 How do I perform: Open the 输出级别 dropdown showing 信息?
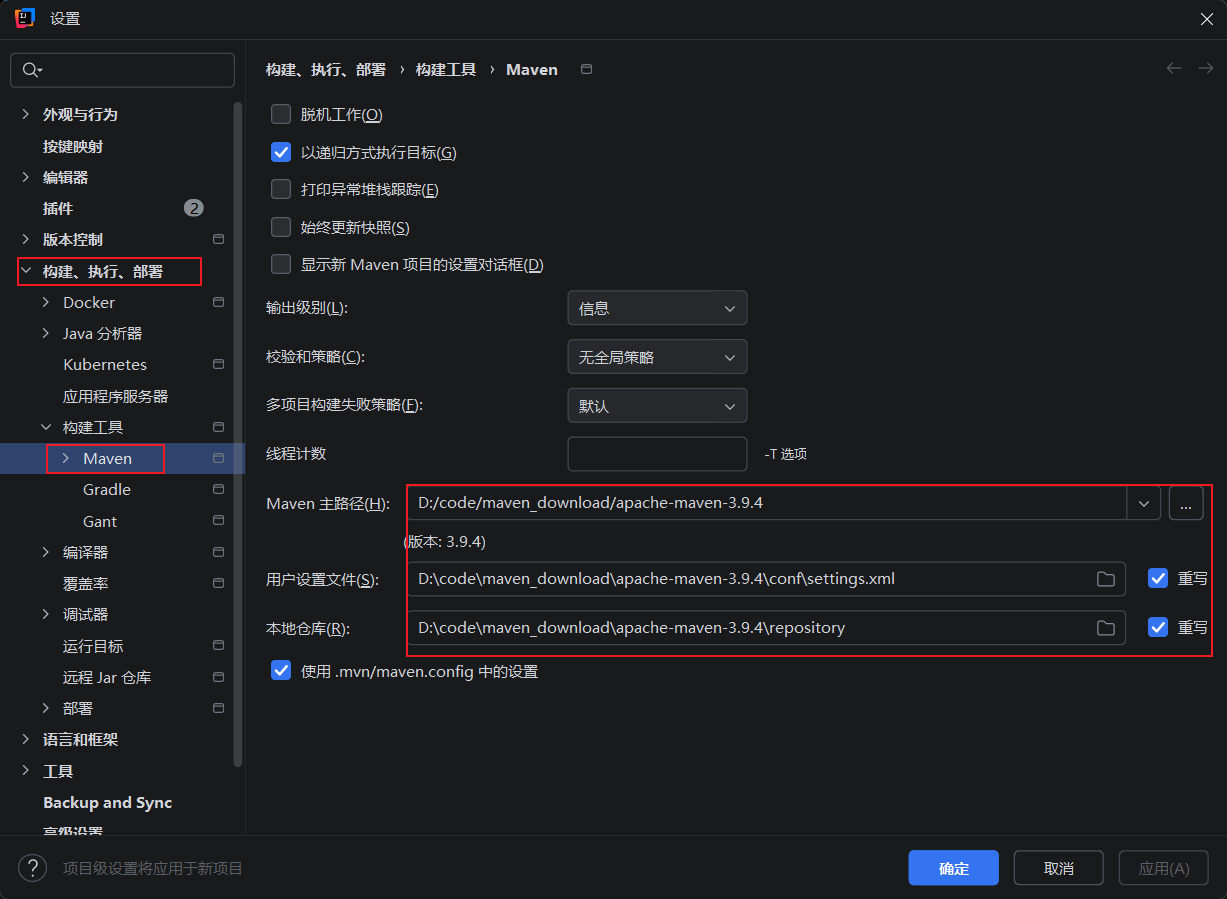click(657, 308)
